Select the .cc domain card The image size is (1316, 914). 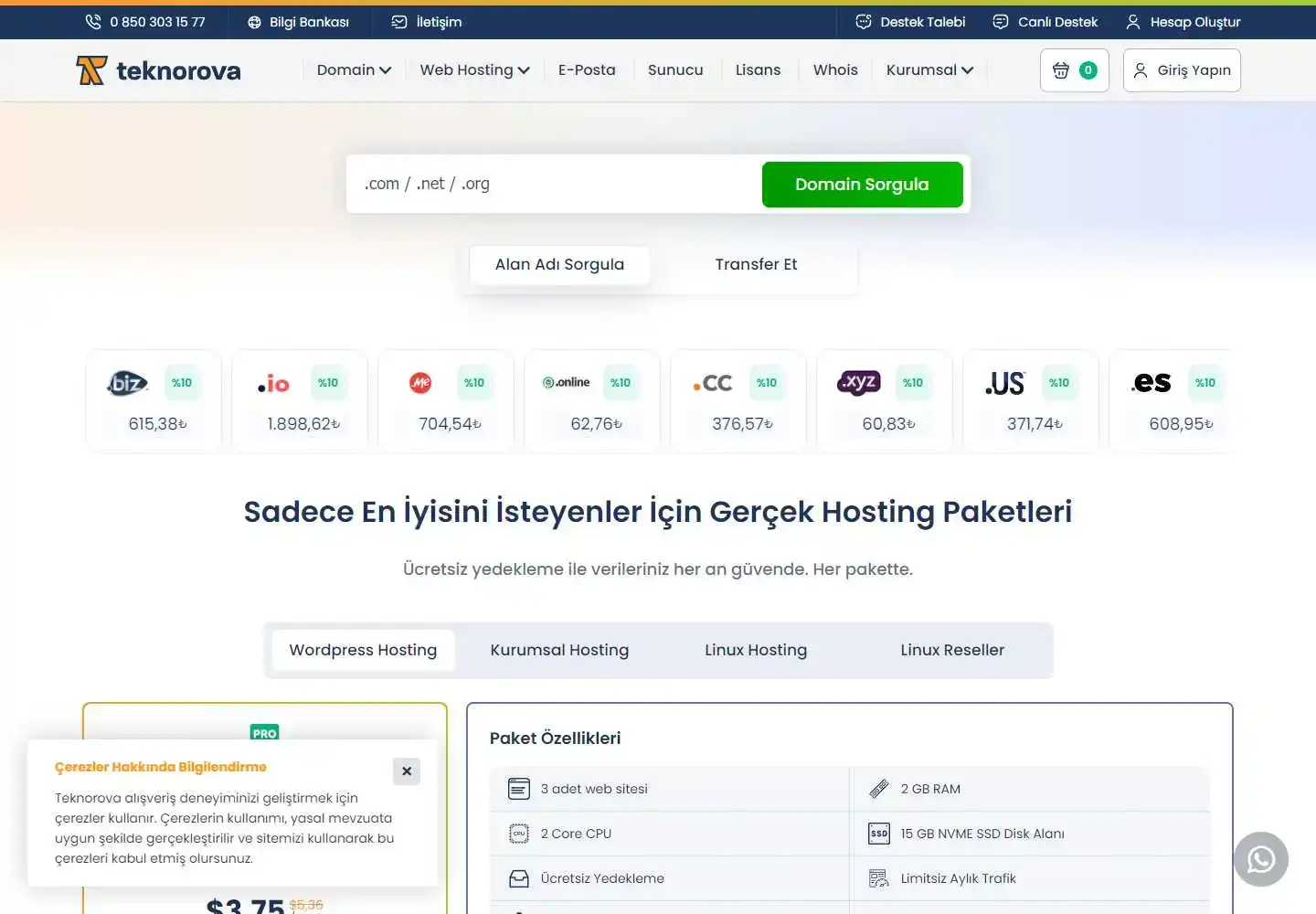click(x=738, y=401)
